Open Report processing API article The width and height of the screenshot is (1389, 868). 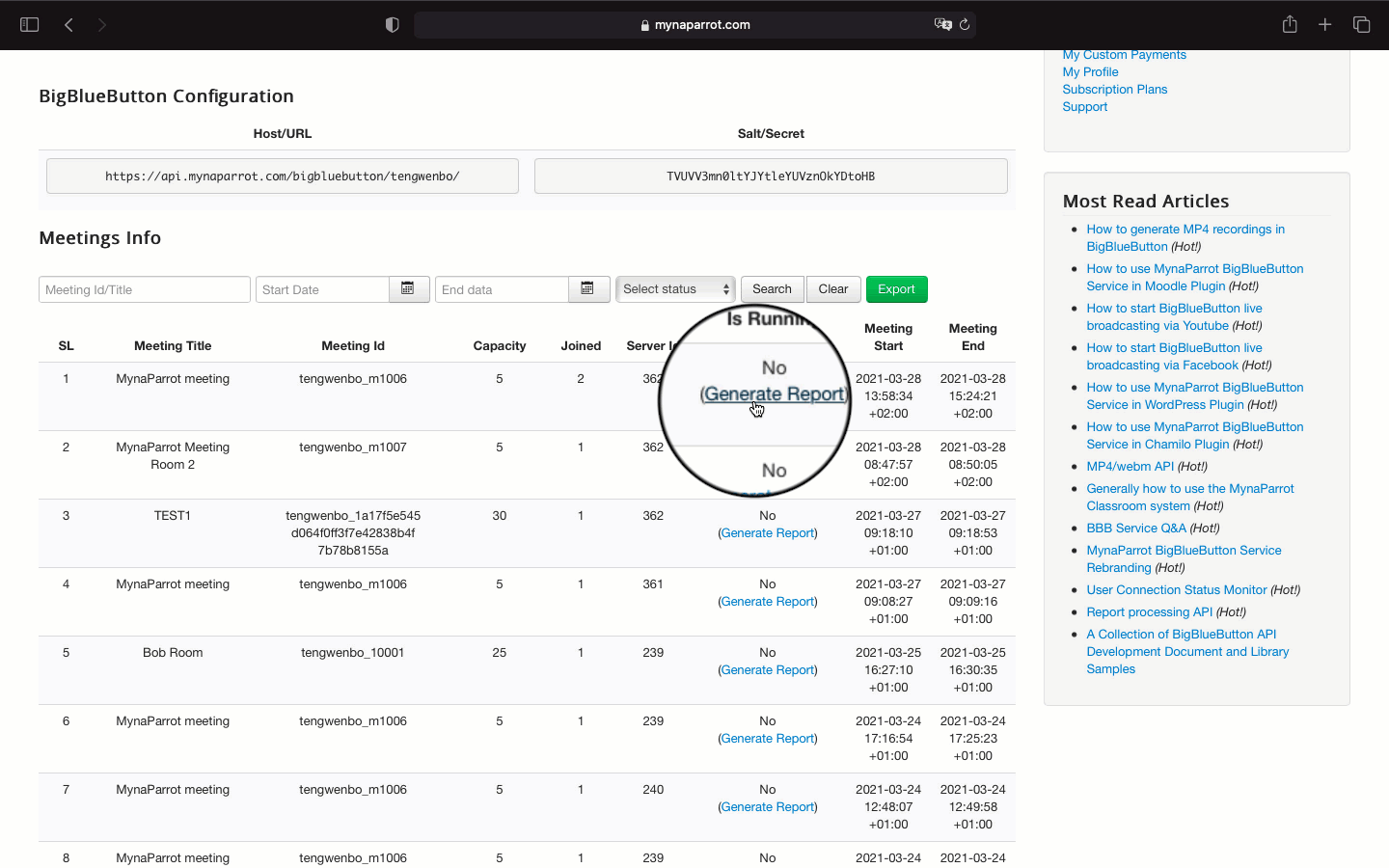pos(1149,612)
